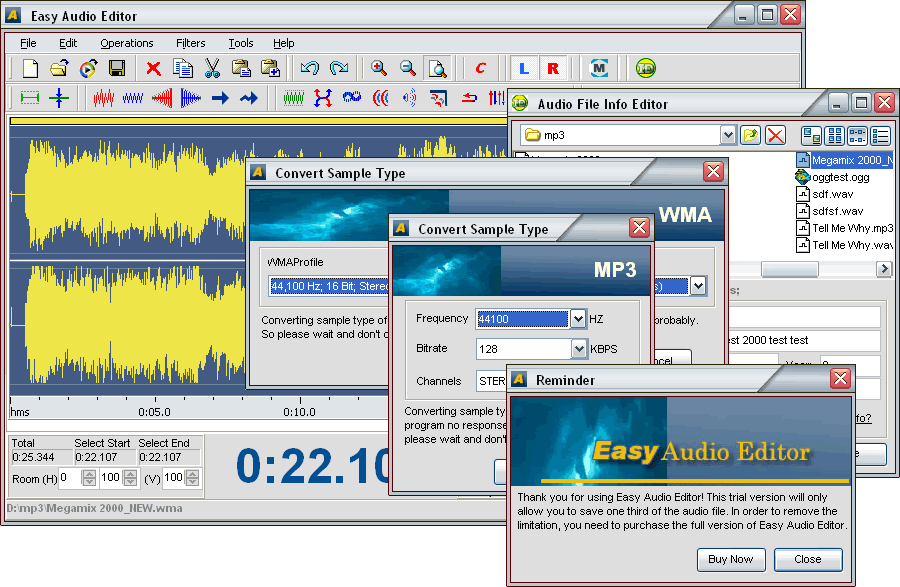Viewport: 900px width, 587px height.
Task: Click the single blue arrow effect icon
Action: [x=220, y=98]
